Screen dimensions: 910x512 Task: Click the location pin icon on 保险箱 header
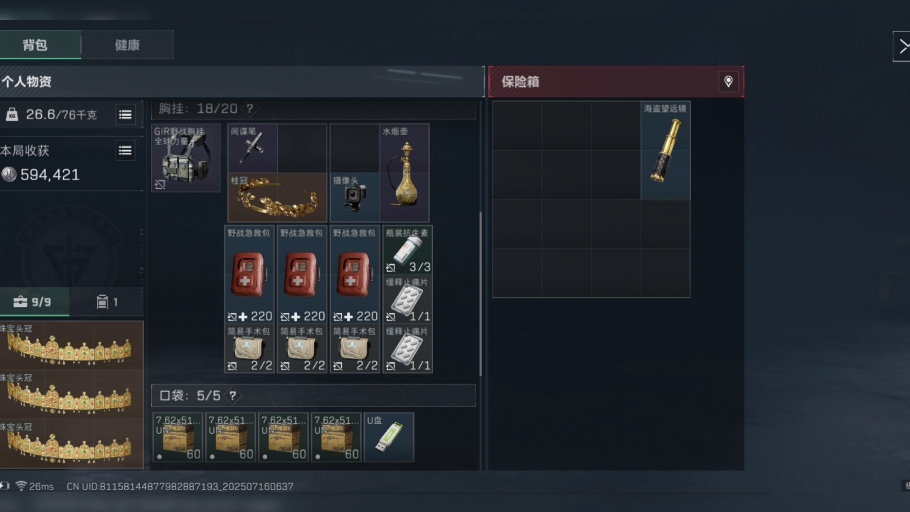pyautogui.click(x=728, y=82)
